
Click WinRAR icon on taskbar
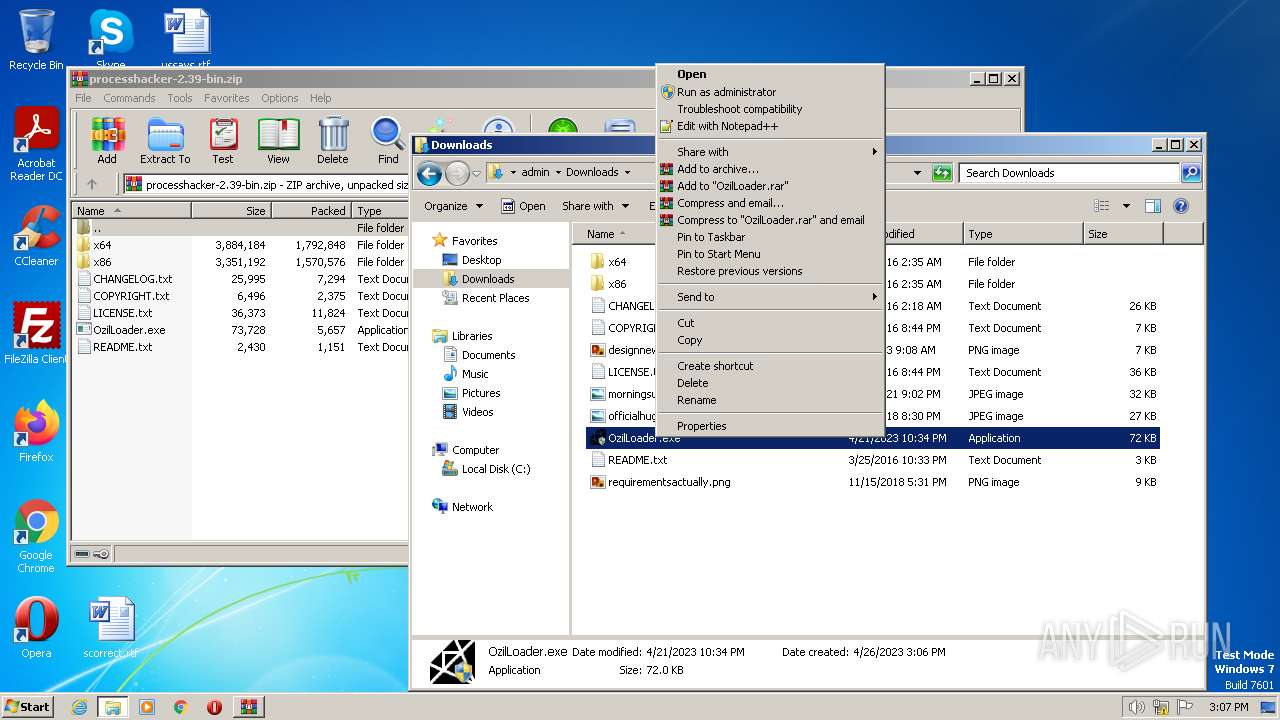point(248,707)
